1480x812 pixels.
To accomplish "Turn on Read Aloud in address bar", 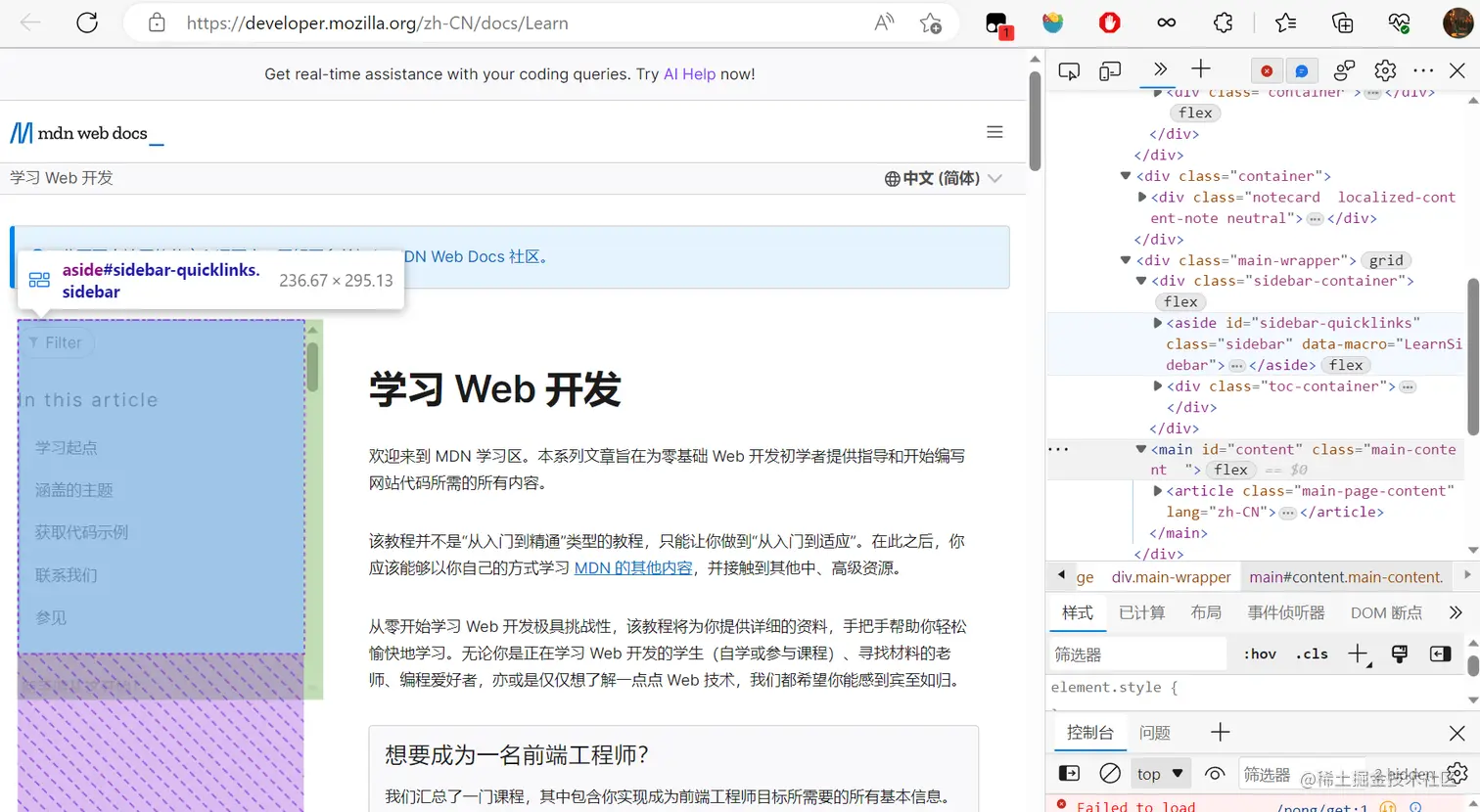I will (x=884, y=23).
